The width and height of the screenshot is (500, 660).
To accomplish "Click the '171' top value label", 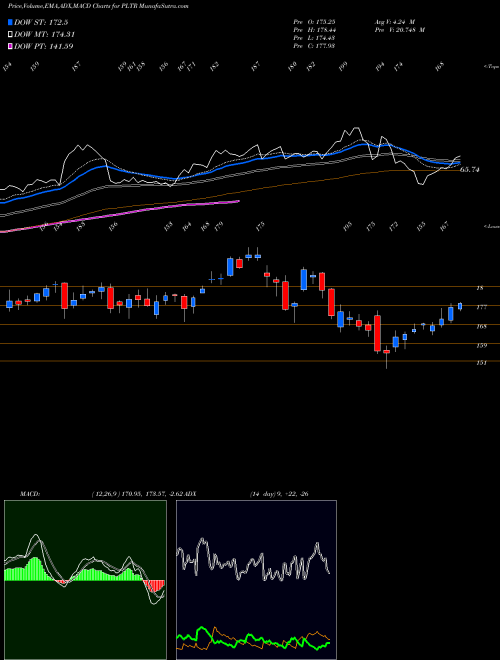I will [x=191, y=66].
